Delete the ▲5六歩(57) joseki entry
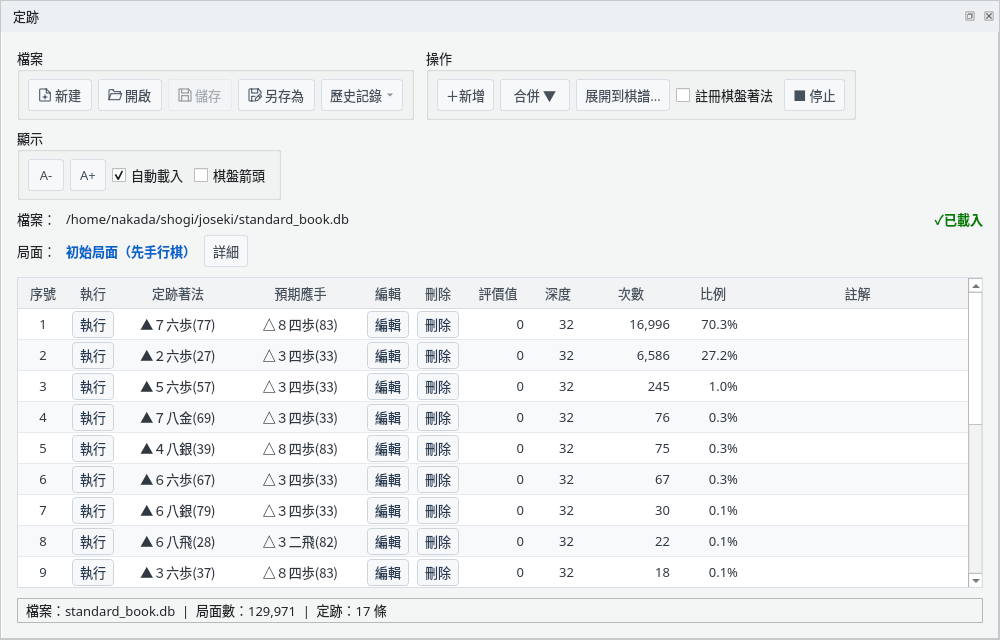 click(438, 387)
